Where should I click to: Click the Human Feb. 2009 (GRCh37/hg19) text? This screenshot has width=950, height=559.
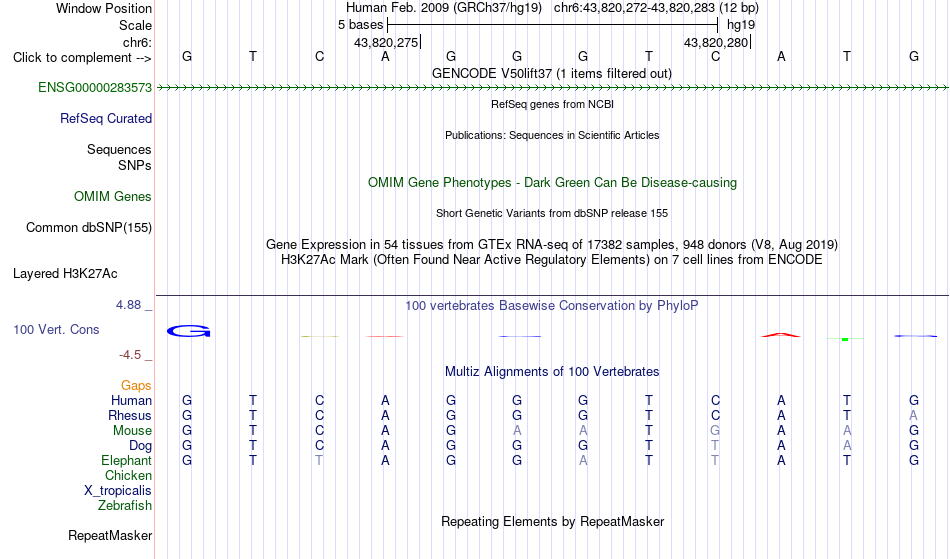(443, 8)
